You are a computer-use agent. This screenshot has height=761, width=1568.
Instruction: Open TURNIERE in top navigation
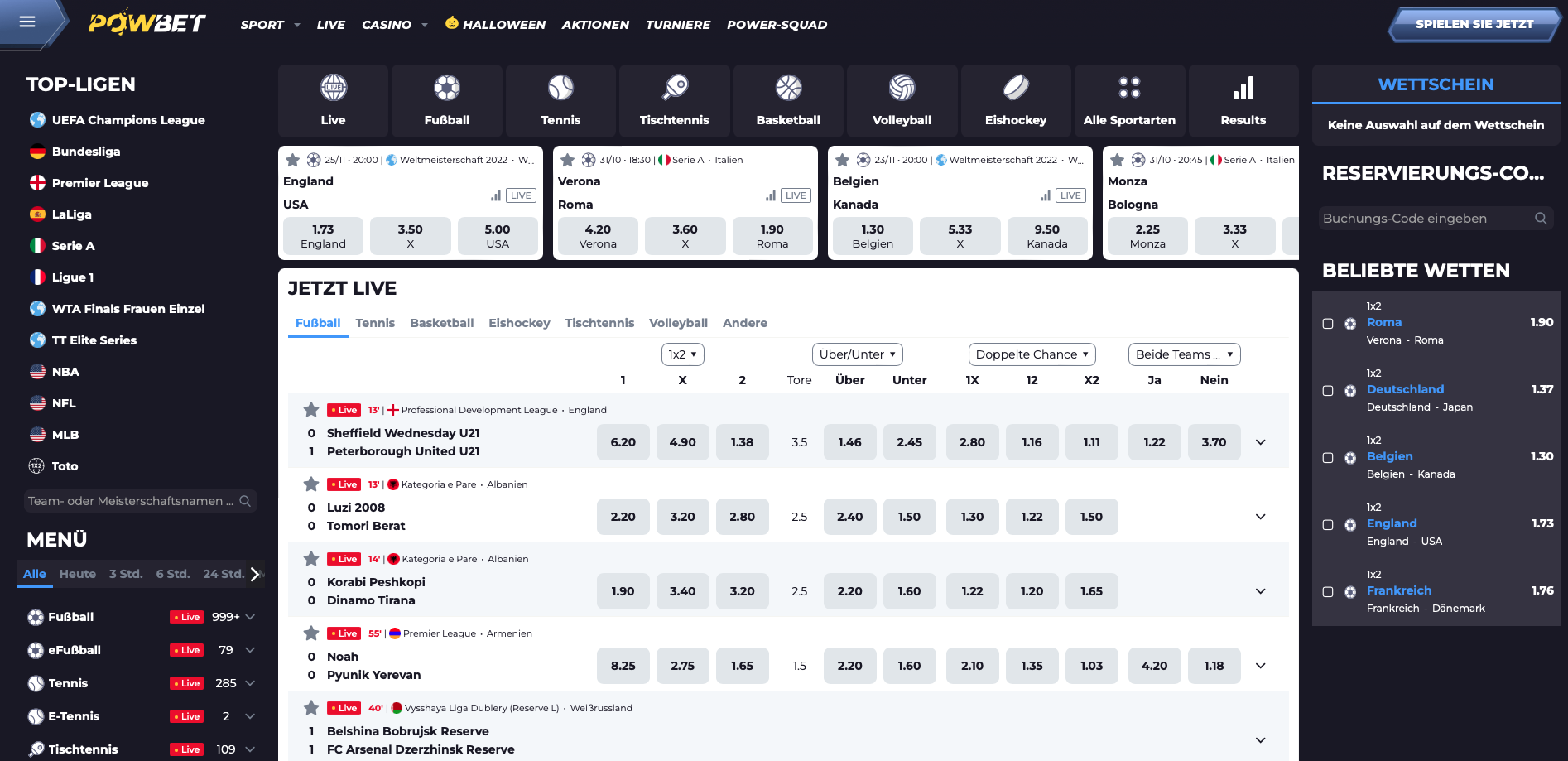[678, 25]
